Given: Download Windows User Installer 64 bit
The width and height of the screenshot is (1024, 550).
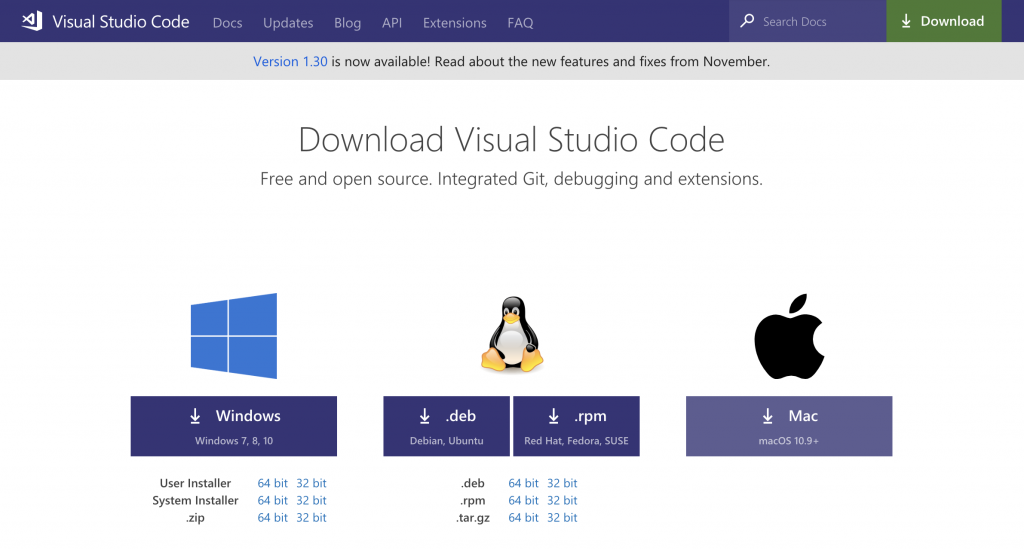Looking at the screenshot, I should click(272, 483).
